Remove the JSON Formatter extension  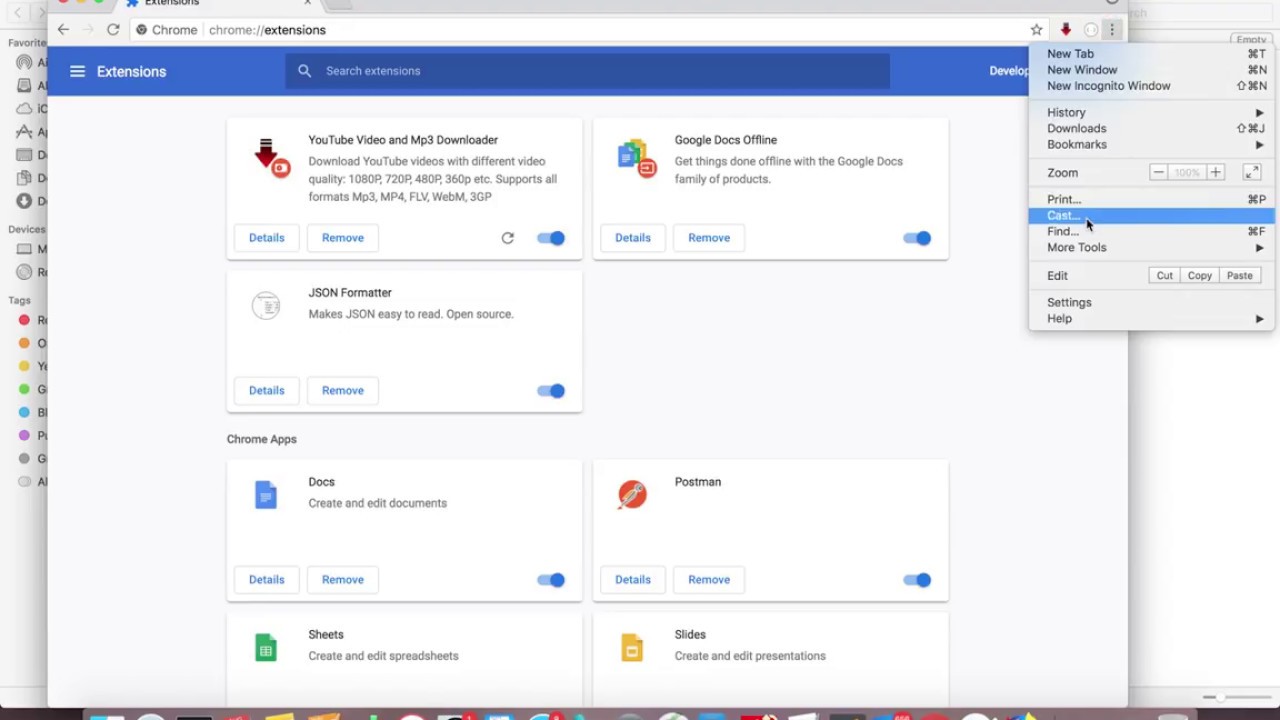coord(343,391)
